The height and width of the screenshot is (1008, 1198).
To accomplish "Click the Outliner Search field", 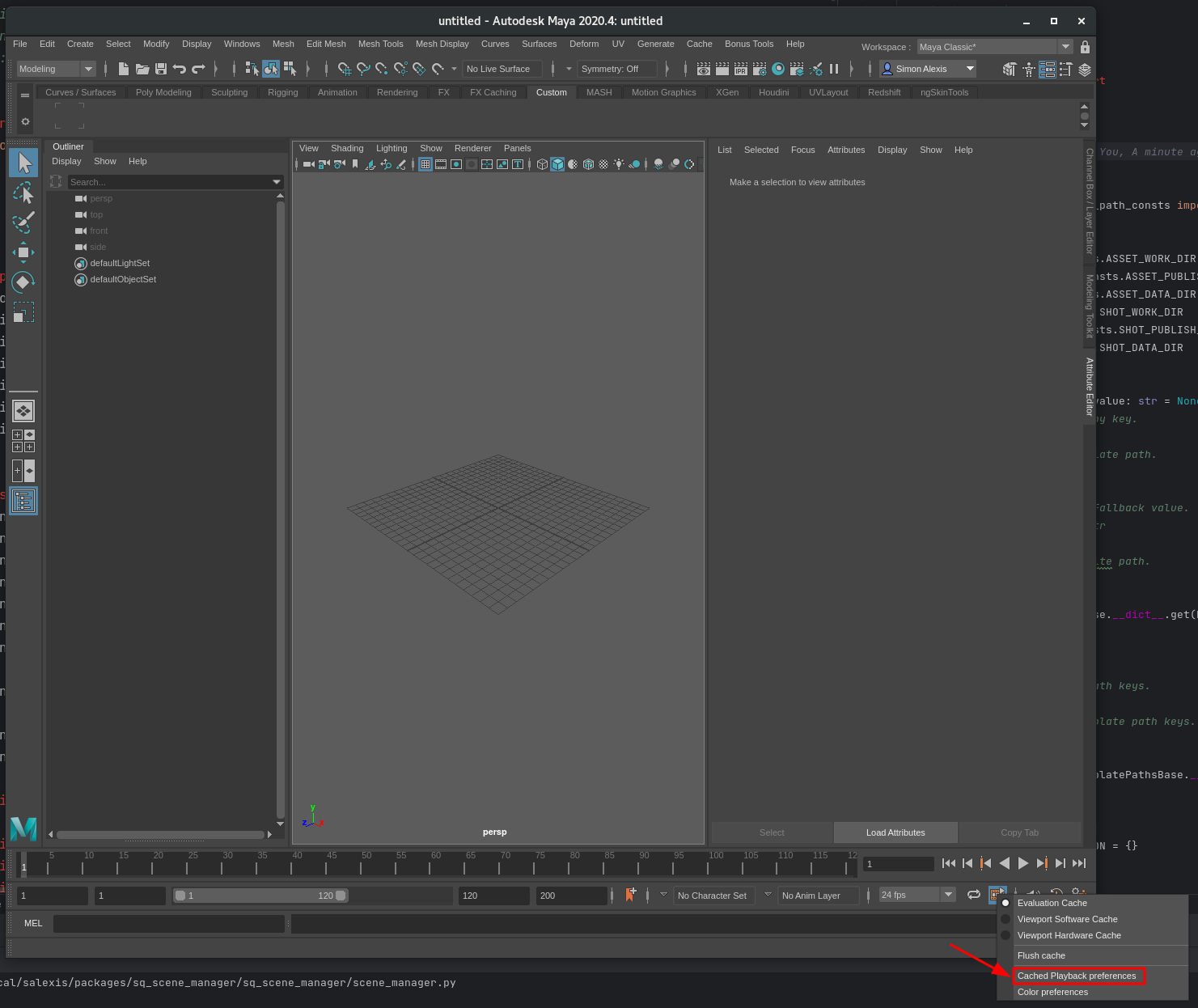I will [169, 182].
